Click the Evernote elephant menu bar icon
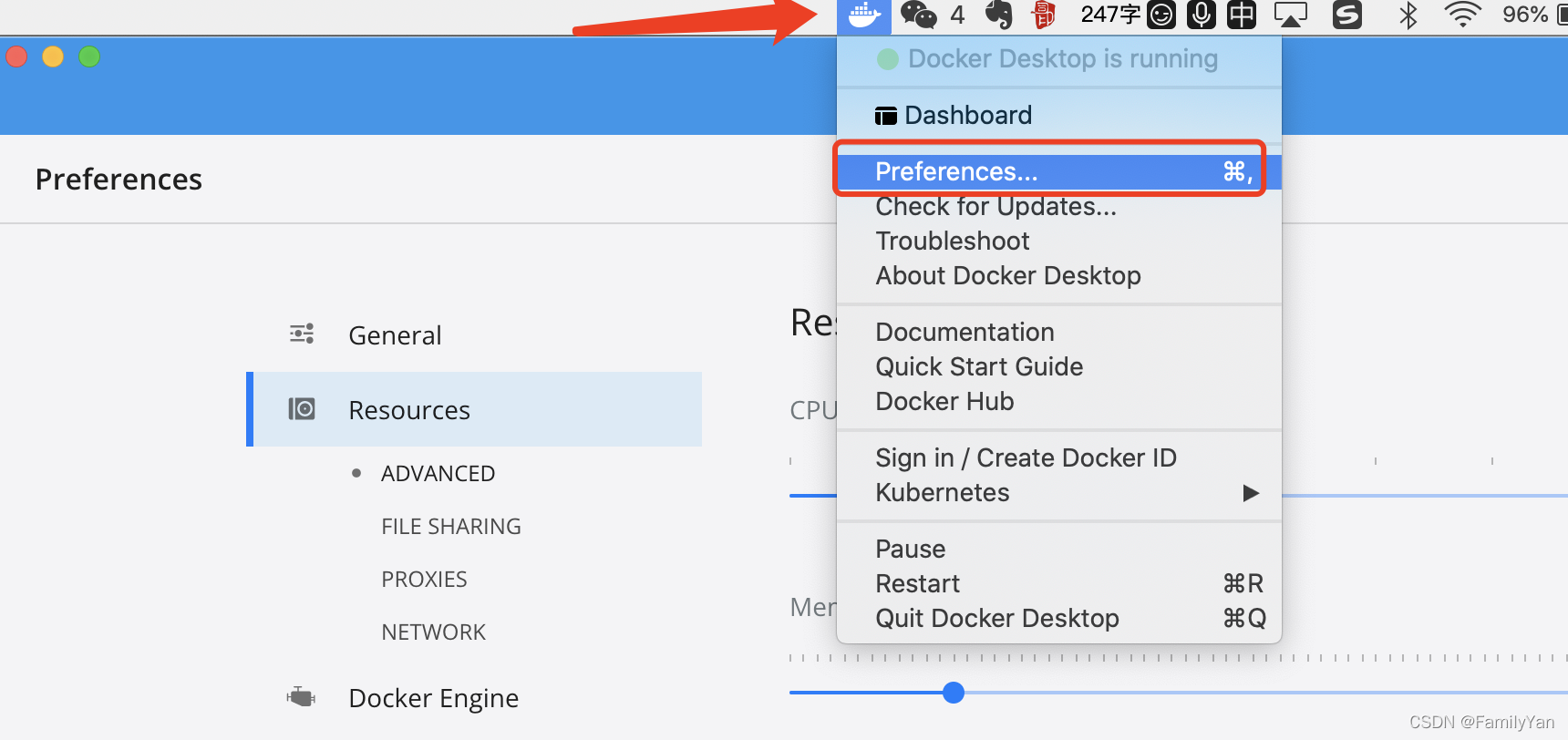This screenshot has height=740, width=1568. (999, 15)
